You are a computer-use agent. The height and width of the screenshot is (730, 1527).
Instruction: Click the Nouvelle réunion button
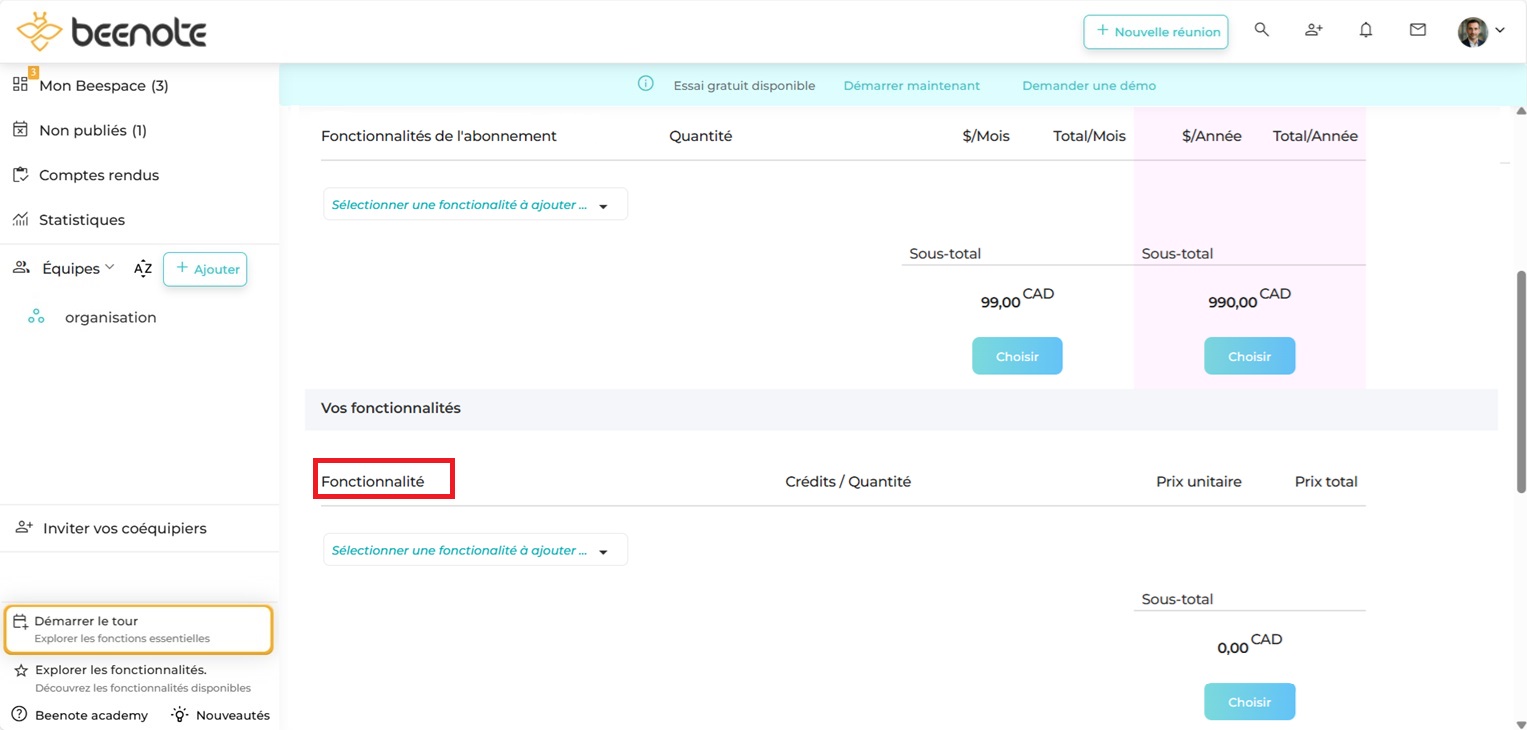click(1155, 32)
